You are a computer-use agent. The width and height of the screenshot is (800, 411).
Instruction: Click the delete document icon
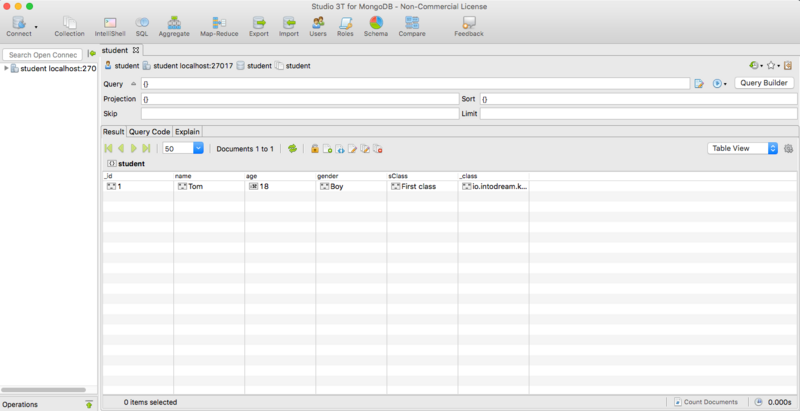click(x=378, y=148)
